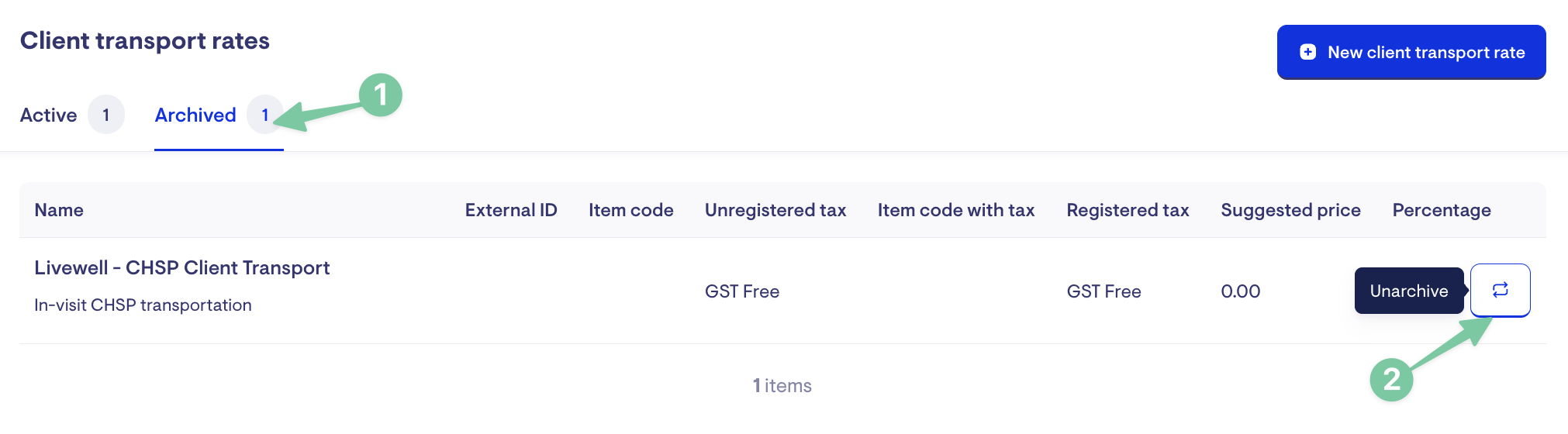This screenshot has height=434, width=1568.
Task: Click the Unarchive tooltip label
Action: pyautogui.click(x=1408, y=291)
